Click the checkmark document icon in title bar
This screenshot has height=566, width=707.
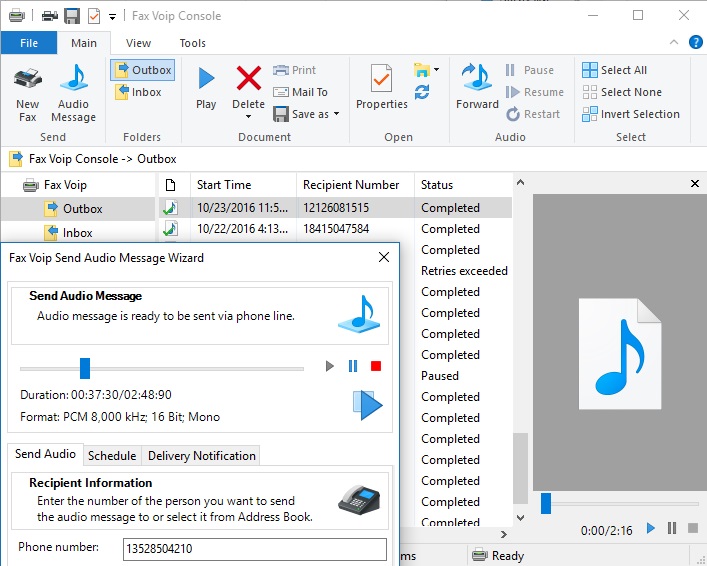(94, 16)
